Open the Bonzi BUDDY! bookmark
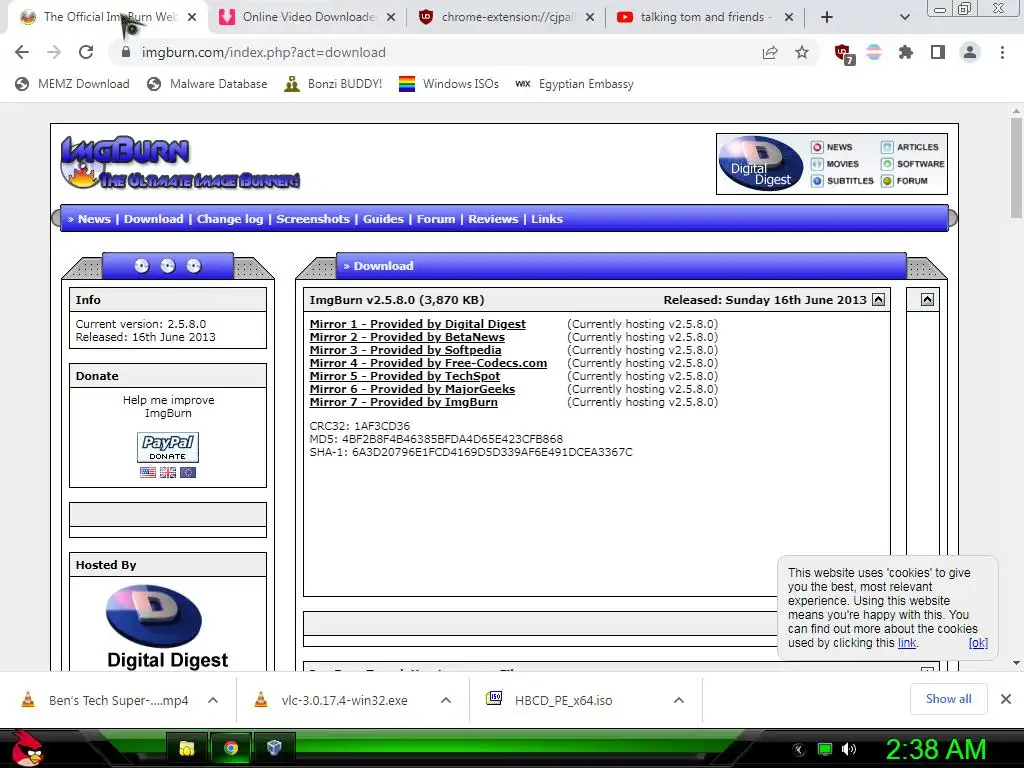The height and width of the screenshot is (768, 1024). [x=334, y=84]
